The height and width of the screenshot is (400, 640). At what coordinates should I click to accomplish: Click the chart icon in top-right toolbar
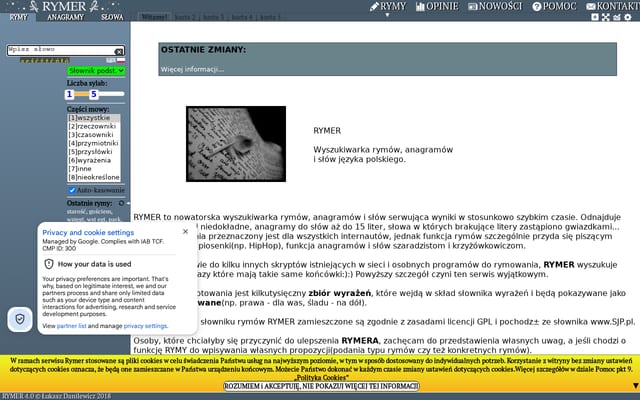617,17
